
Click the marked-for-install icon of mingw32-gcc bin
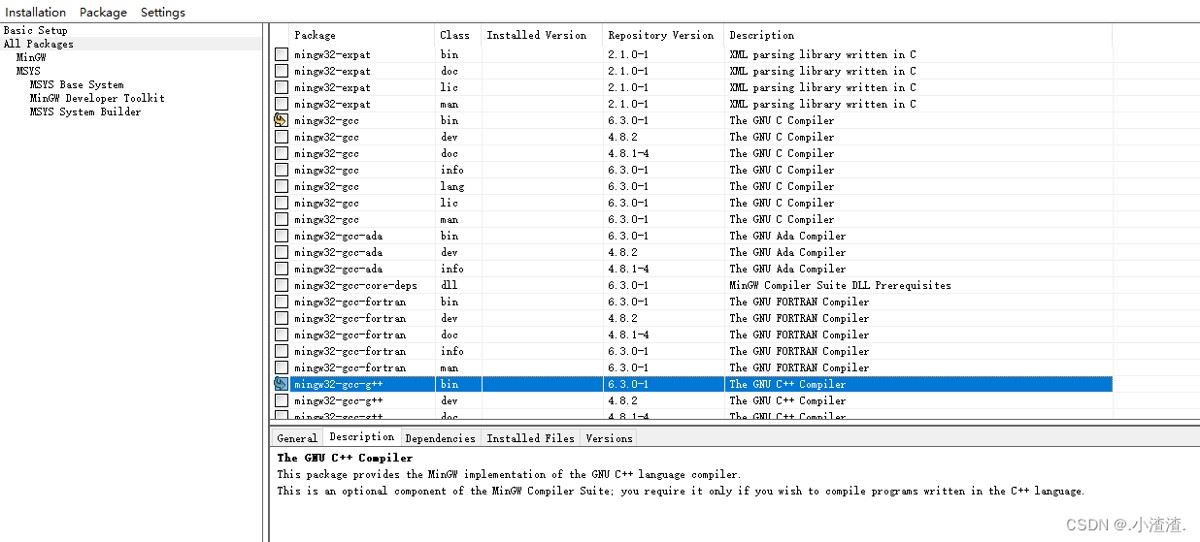[281, 120]
